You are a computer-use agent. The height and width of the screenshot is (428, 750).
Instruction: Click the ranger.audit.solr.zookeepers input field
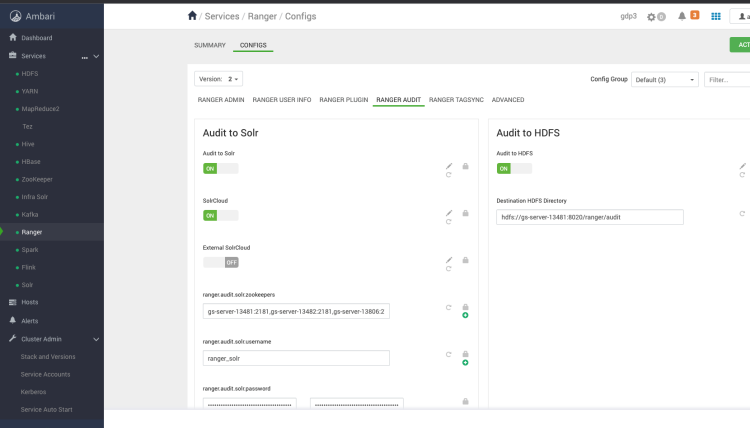tap(296, 311)
